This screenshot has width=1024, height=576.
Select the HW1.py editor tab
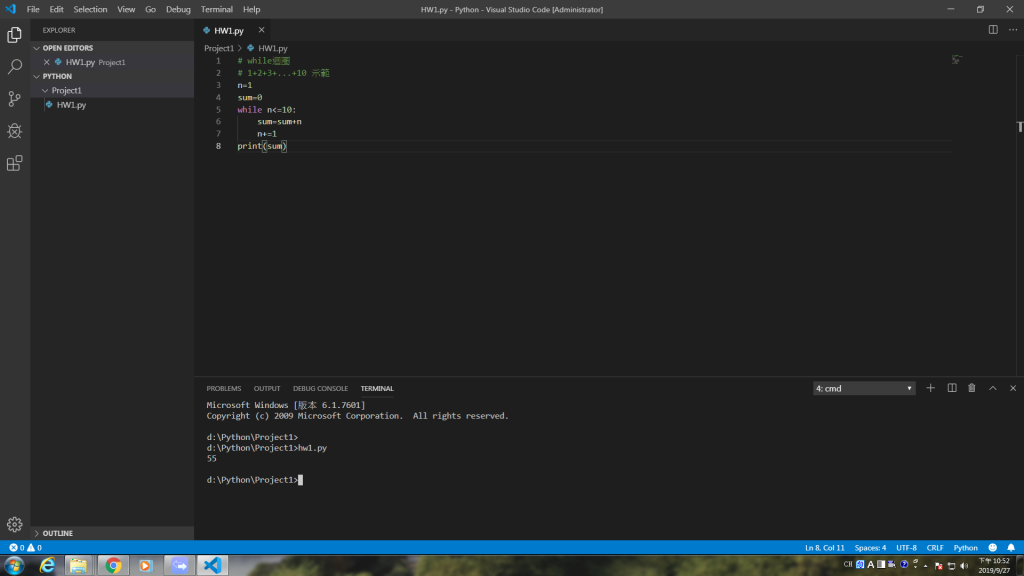point(229,31)
